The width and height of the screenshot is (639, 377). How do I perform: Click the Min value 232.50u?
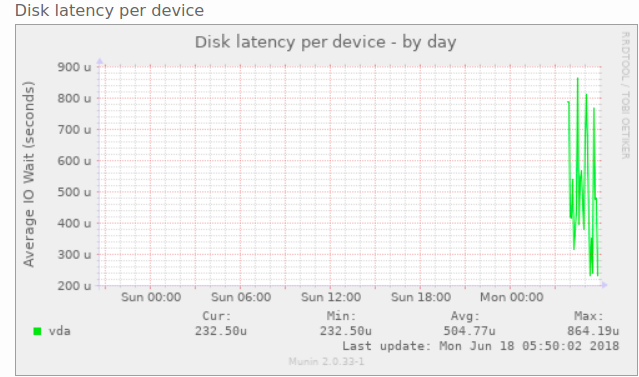tap(345, 331)
